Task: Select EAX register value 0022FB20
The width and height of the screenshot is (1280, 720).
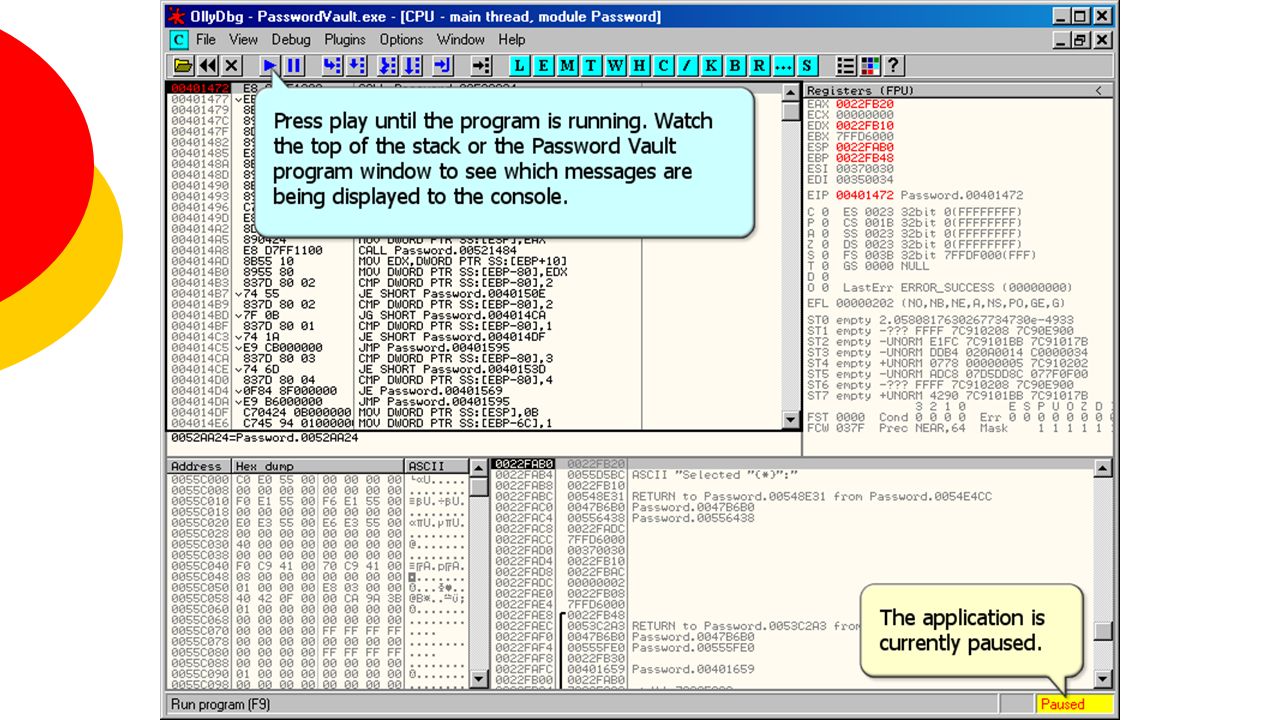Action: (865, 104)
